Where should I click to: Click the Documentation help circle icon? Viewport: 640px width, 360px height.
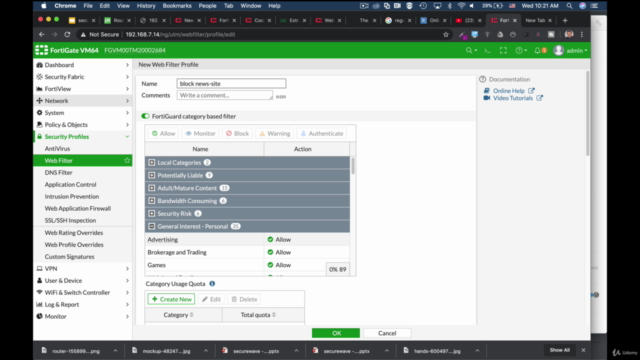483,79
